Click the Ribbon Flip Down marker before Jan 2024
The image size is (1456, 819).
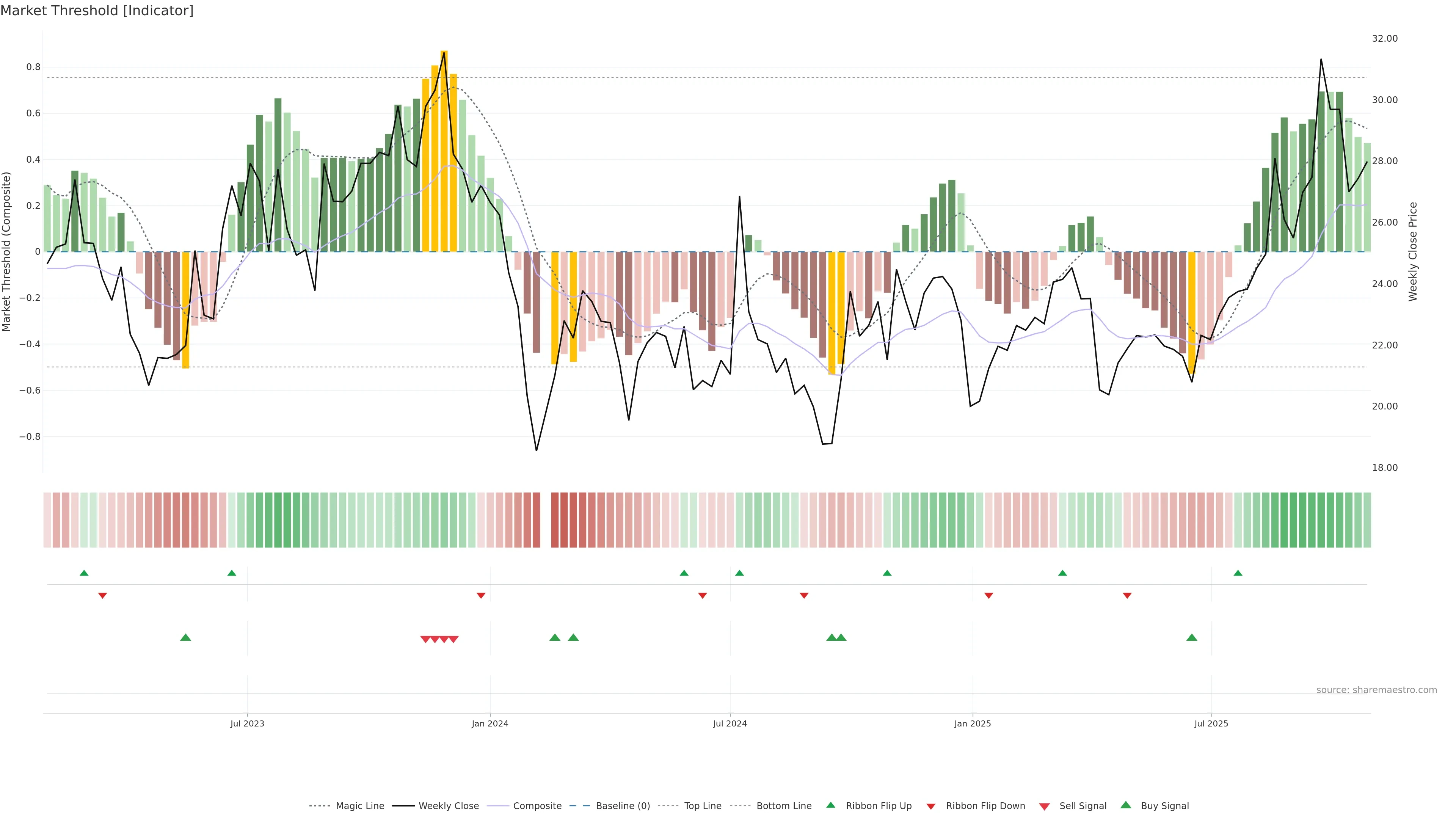coord(481,596)
